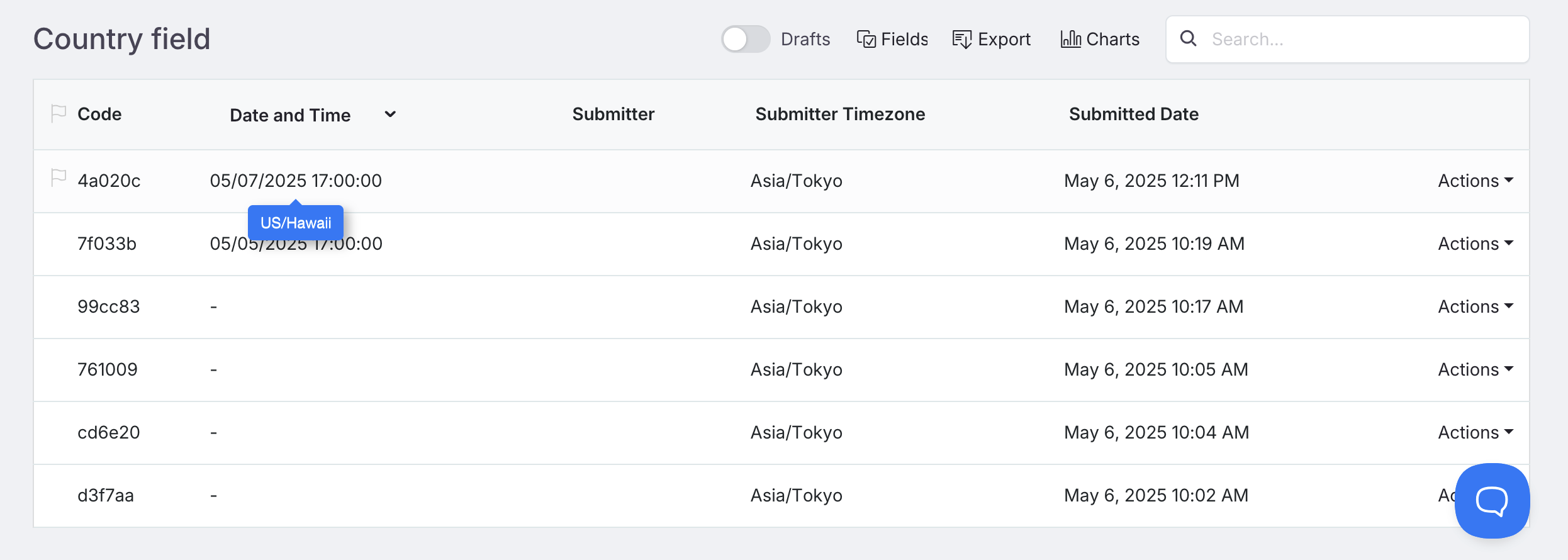Open the blue chat support bubble

click(1491, 500)
